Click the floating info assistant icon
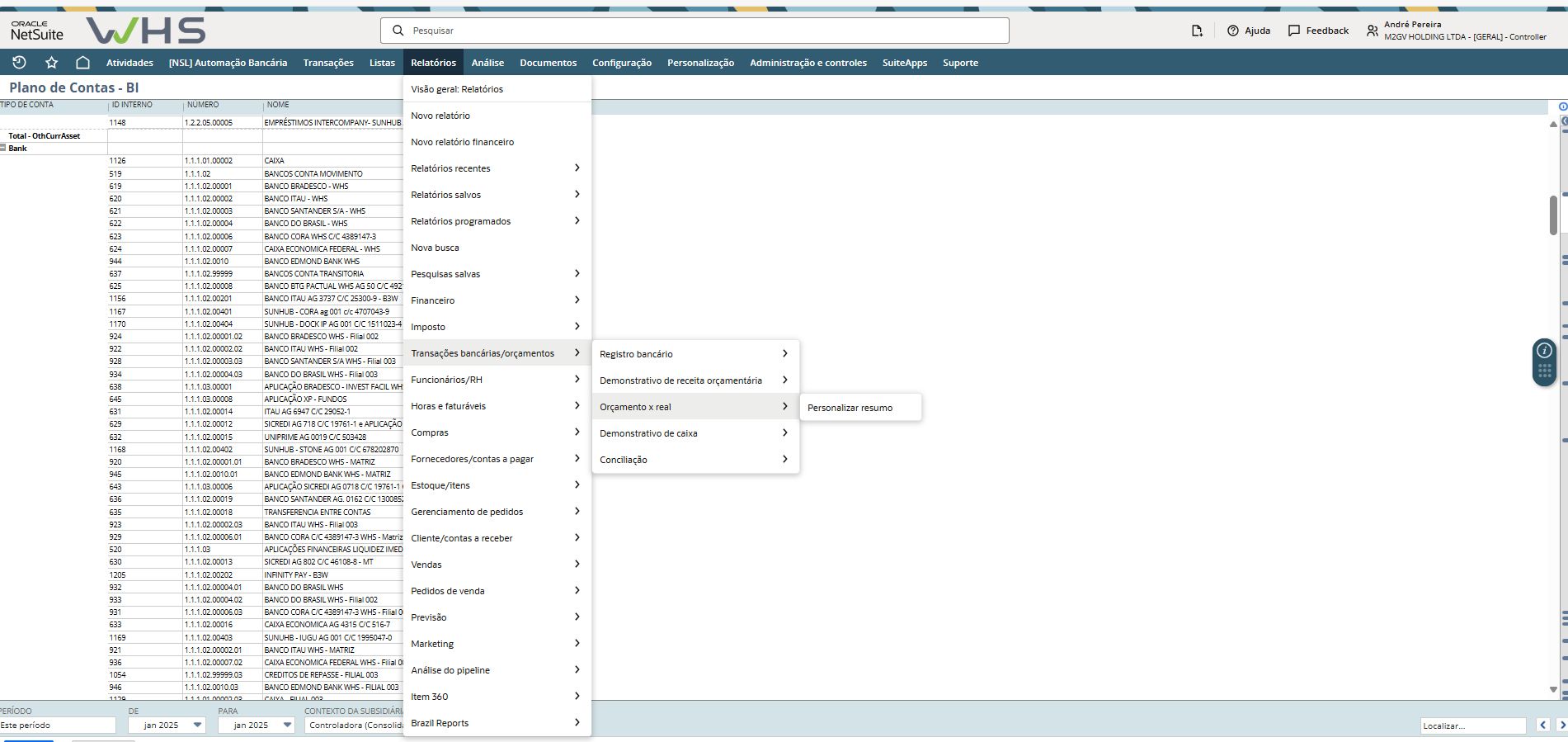This screenshot has width=1568, height=742. click(1544, 351)
